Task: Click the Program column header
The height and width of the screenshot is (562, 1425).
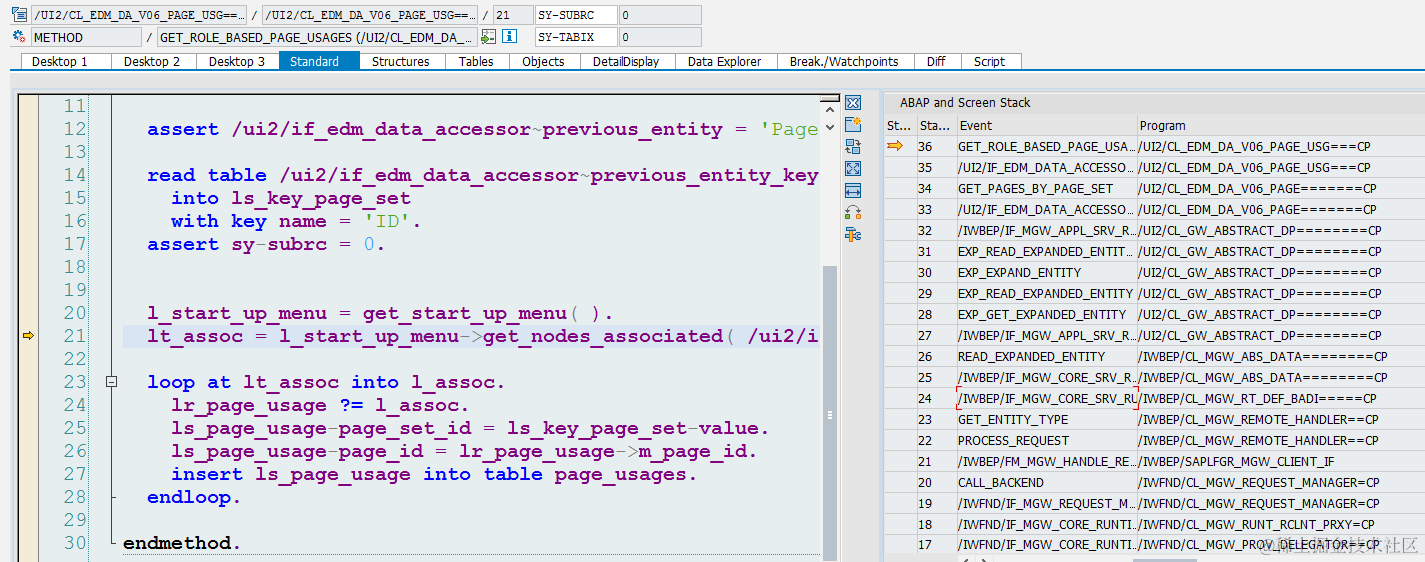Action: point(1280,125)
